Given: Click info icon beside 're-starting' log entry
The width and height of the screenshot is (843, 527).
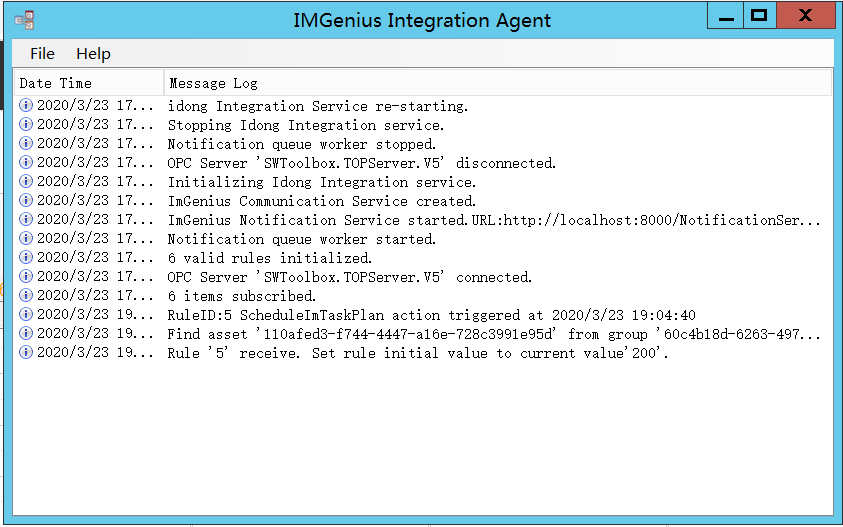Looking at the screenshot, I should pos(26,106).
